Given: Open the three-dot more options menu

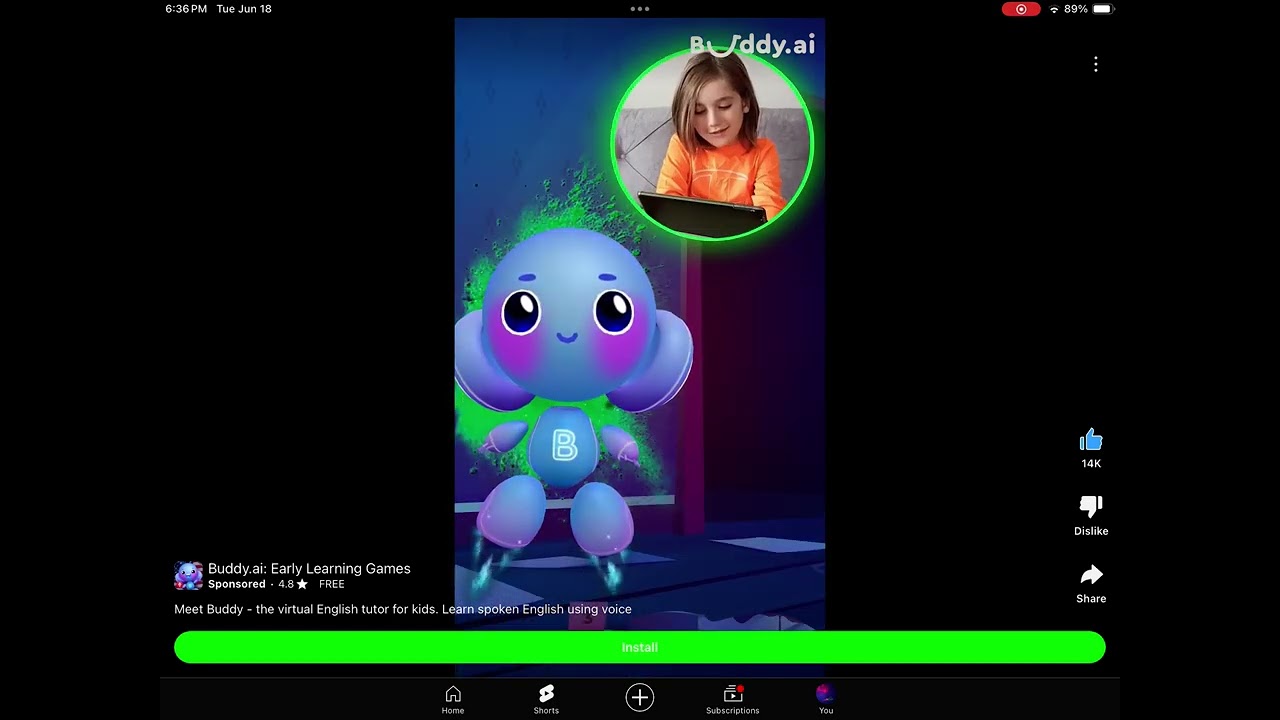Looking at the screenshot, I should tap(1096, 64).
